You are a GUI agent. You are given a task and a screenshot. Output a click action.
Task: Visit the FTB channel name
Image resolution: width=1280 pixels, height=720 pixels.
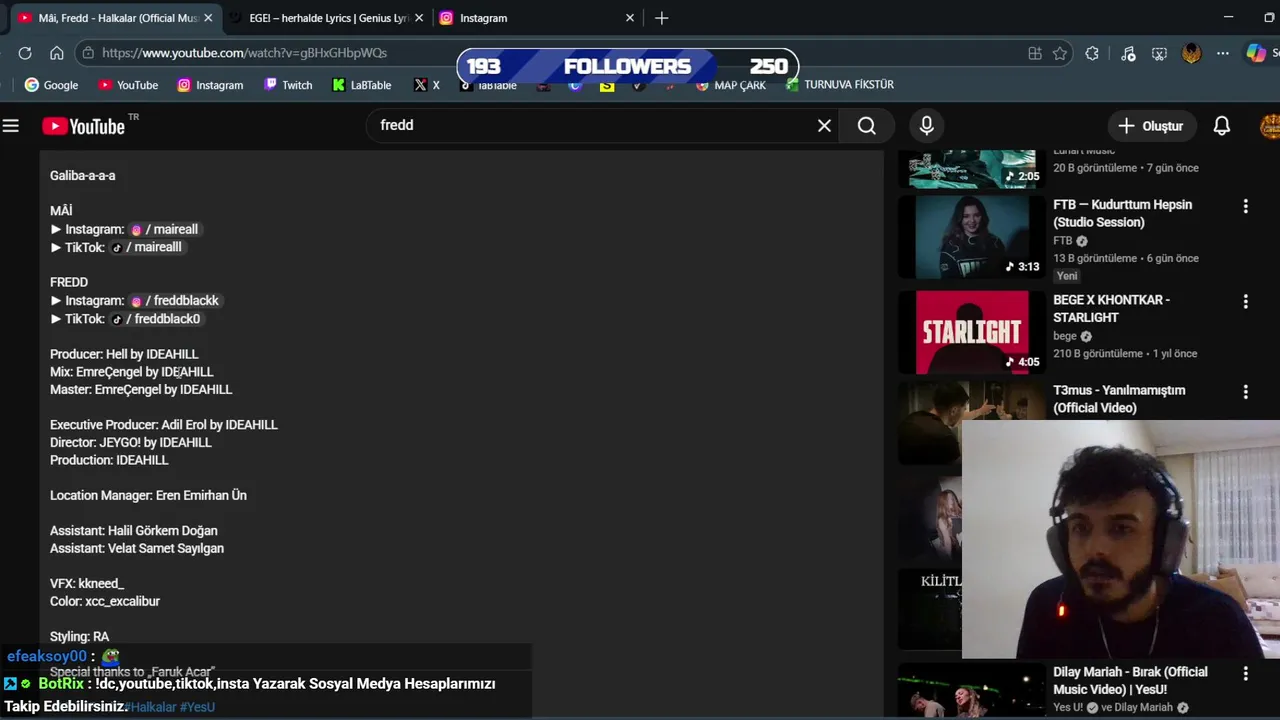[1062, 241]
